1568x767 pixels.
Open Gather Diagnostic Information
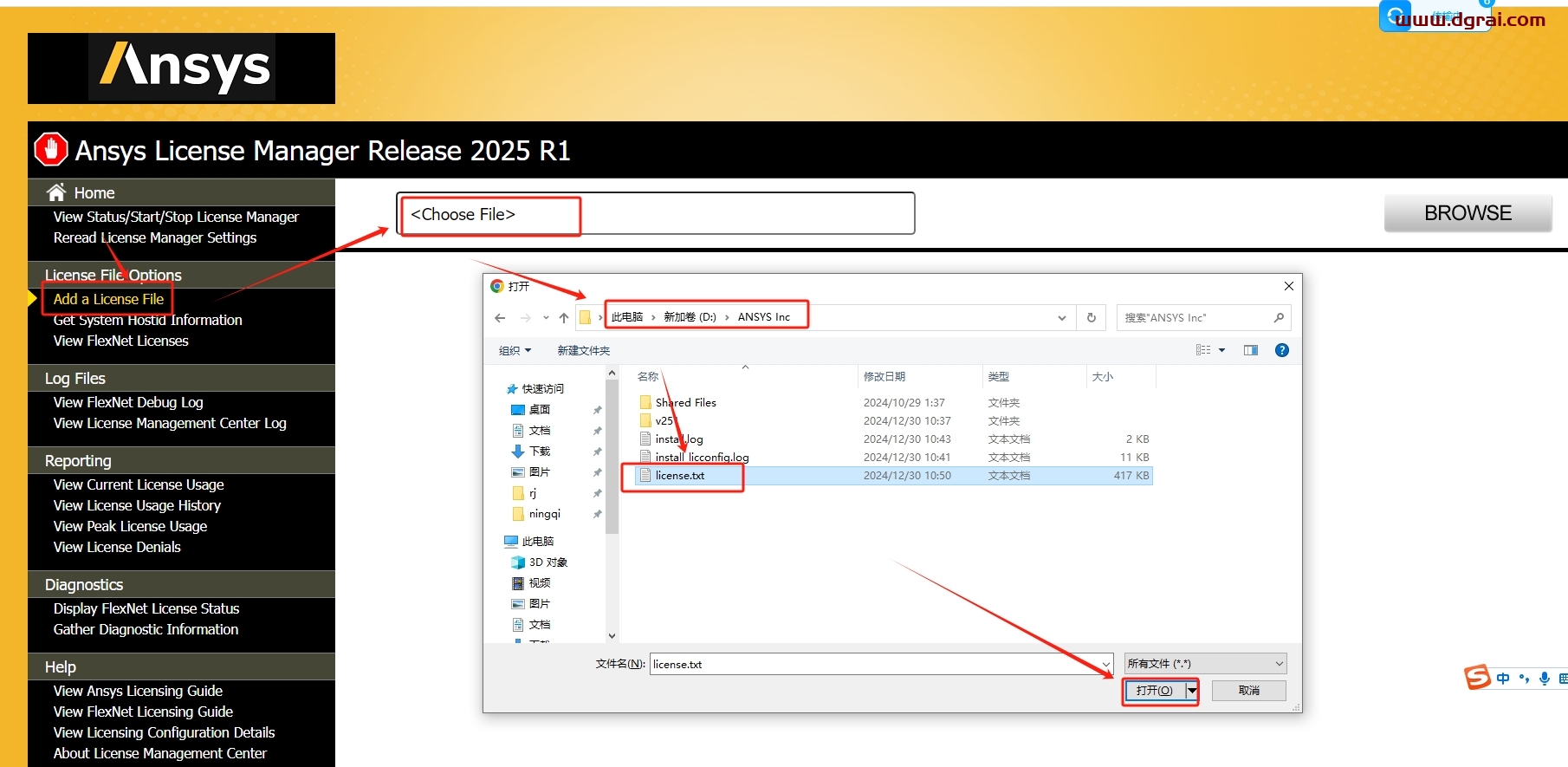[x=146, y=629]
